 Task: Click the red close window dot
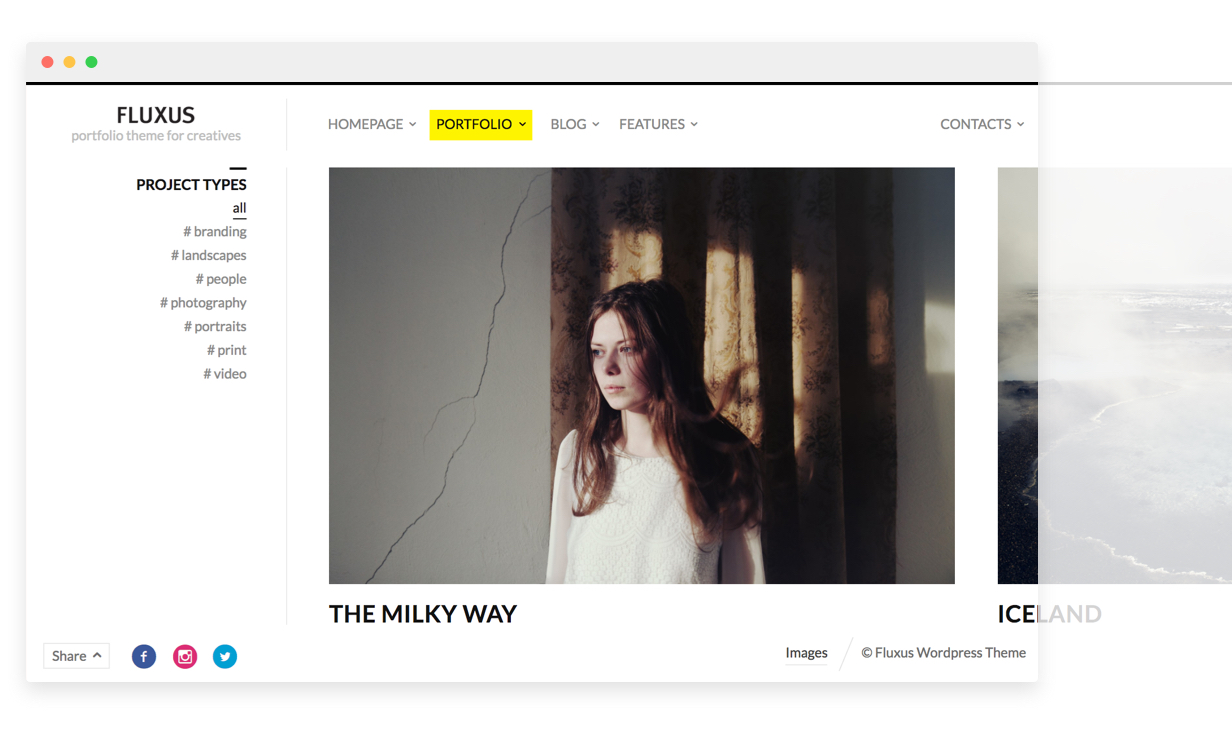click(x=47, y=62)
